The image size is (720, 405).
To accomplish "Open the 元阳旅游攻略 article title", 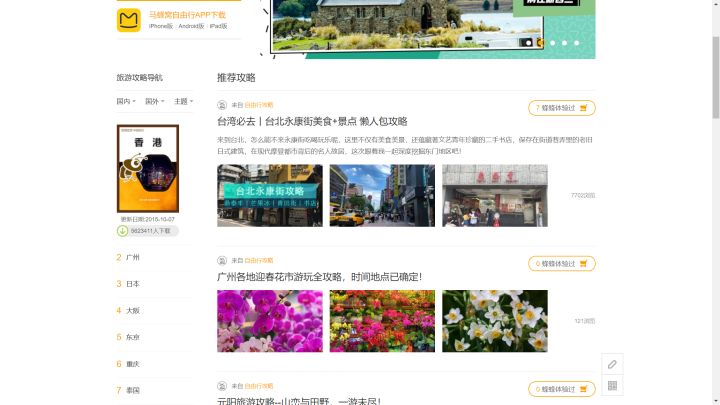I will pyautogui.click(x=299, y=401).
